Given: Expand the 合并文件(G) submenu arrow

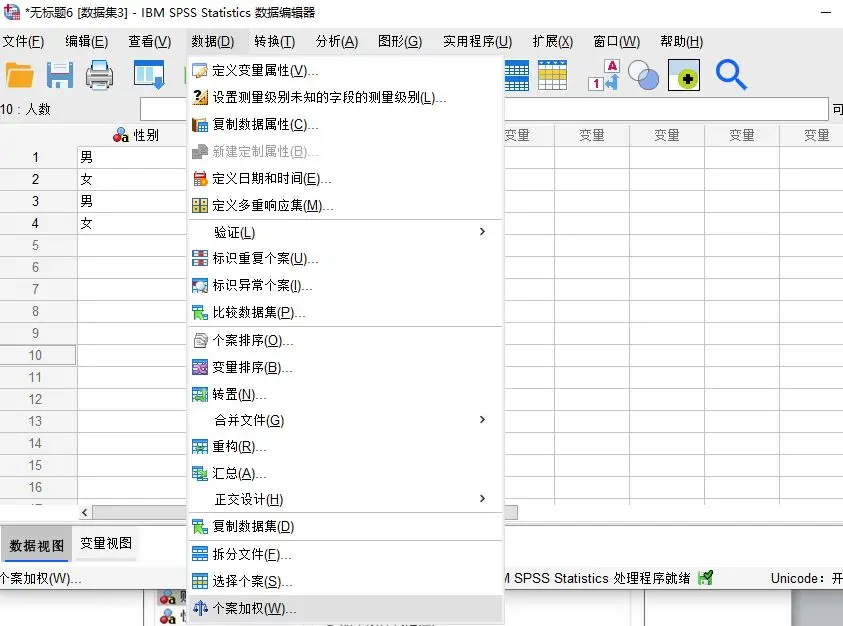Looking at the screenshot, I should pos(482,419).
